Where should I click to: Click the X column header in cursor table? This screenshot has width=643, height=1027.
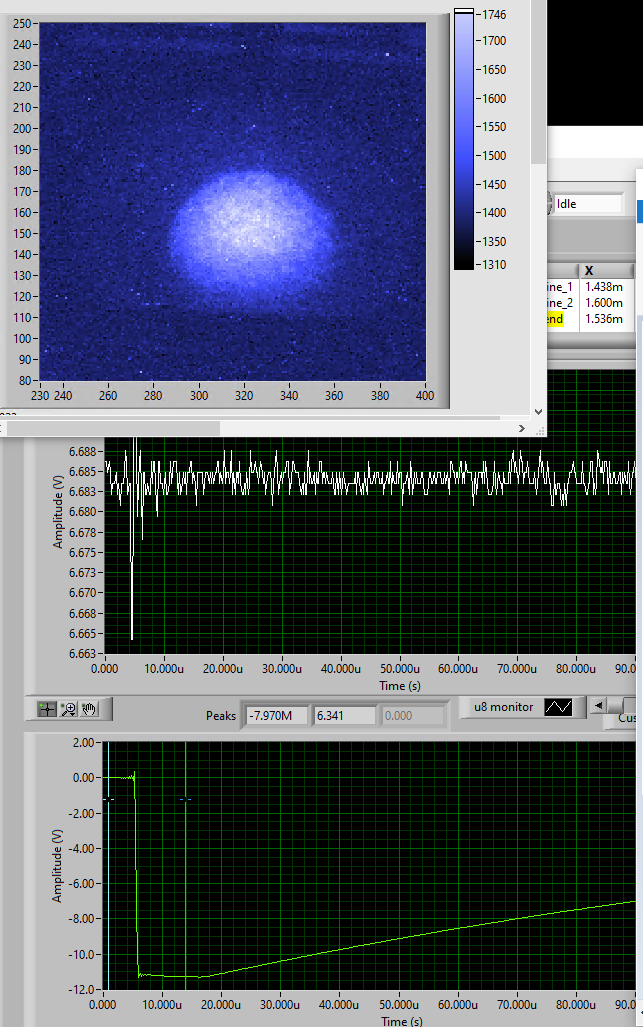pos(606,271)
